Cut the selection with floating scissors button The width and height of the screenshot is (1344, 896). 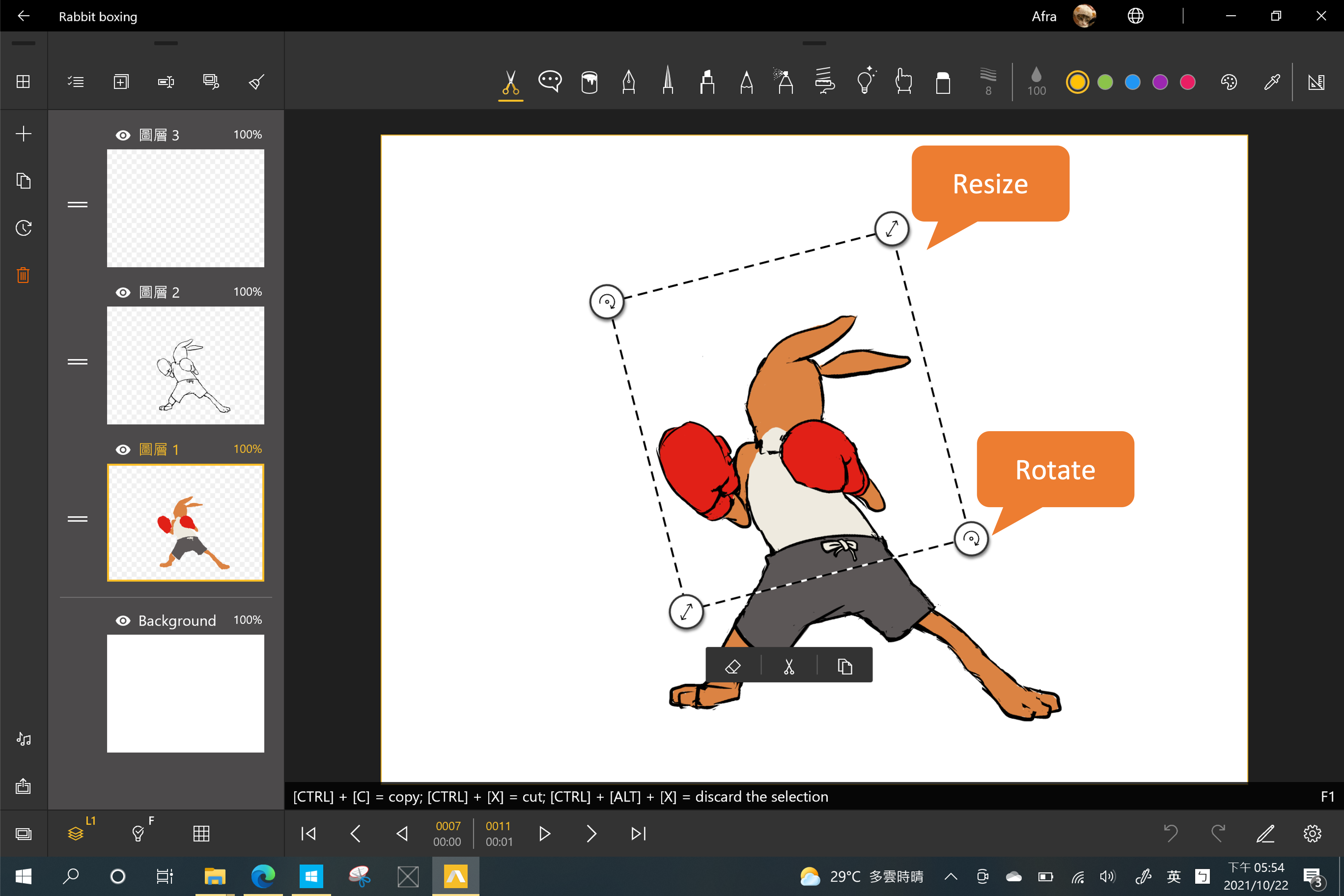pyautogui.click(x=789, y=666)
